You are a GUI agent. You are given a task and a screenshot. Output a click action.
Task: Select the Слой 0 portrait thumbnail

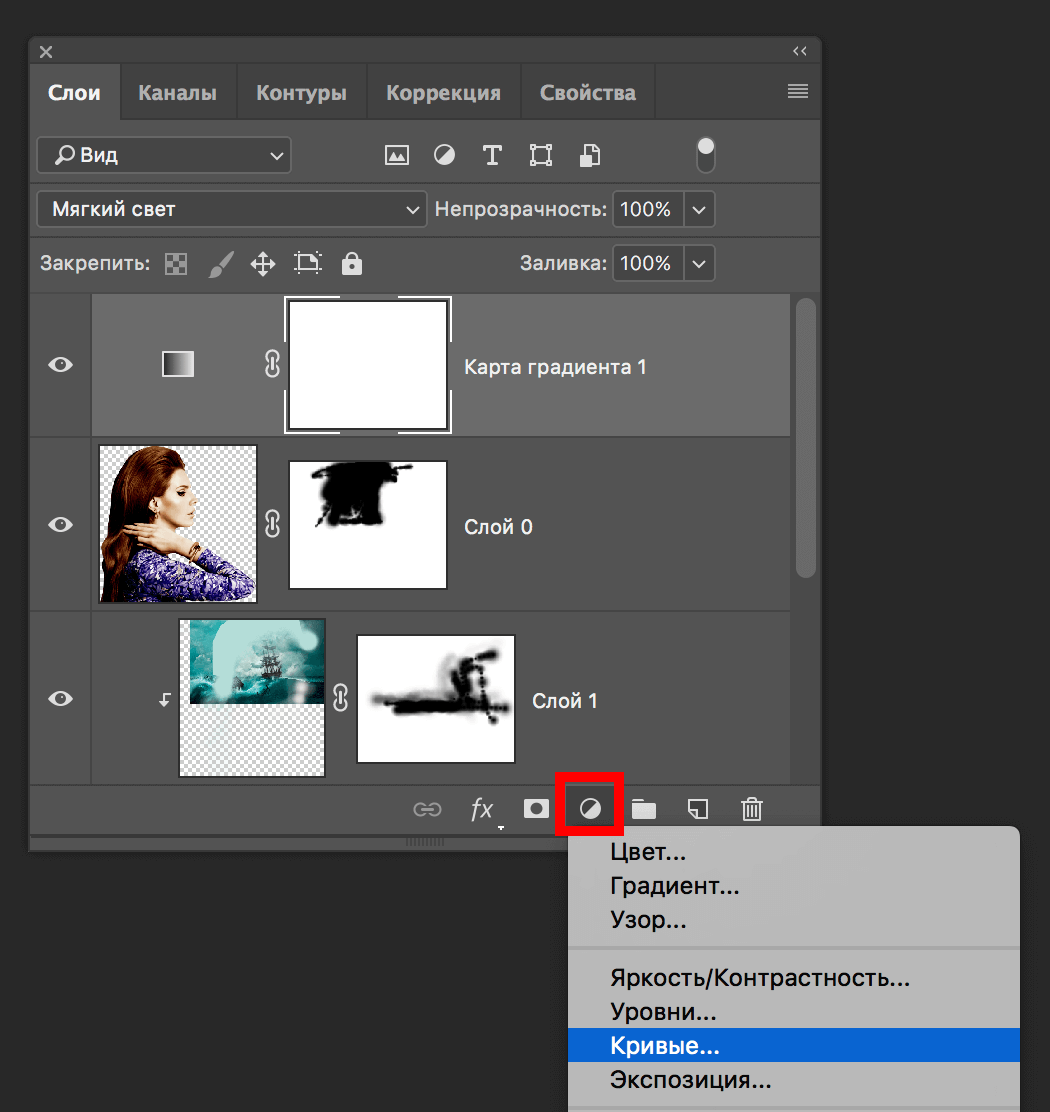[178, 524]
